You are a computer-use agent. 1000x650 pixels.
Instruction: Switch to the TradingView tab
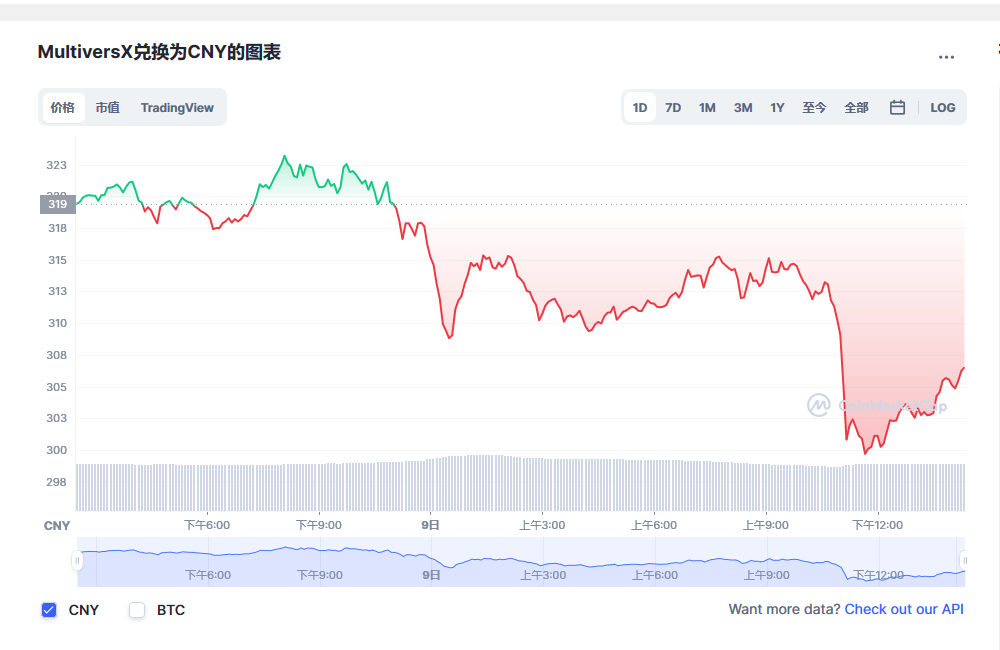click(x=177, y=107)
